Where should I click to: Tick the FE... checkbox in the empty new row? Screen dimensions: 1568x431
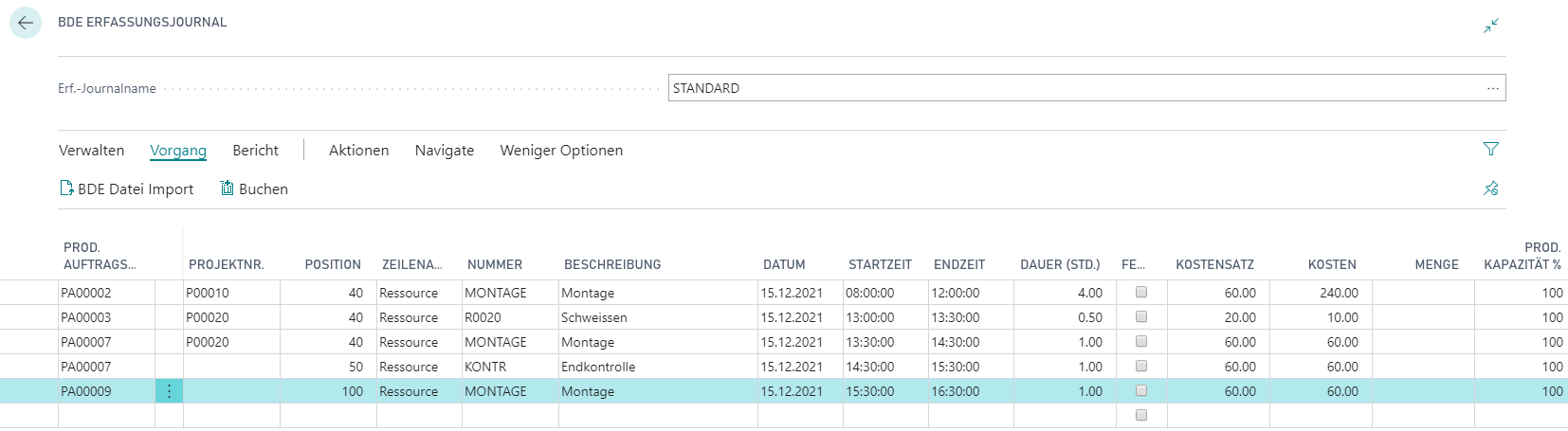coord(1141,415)
